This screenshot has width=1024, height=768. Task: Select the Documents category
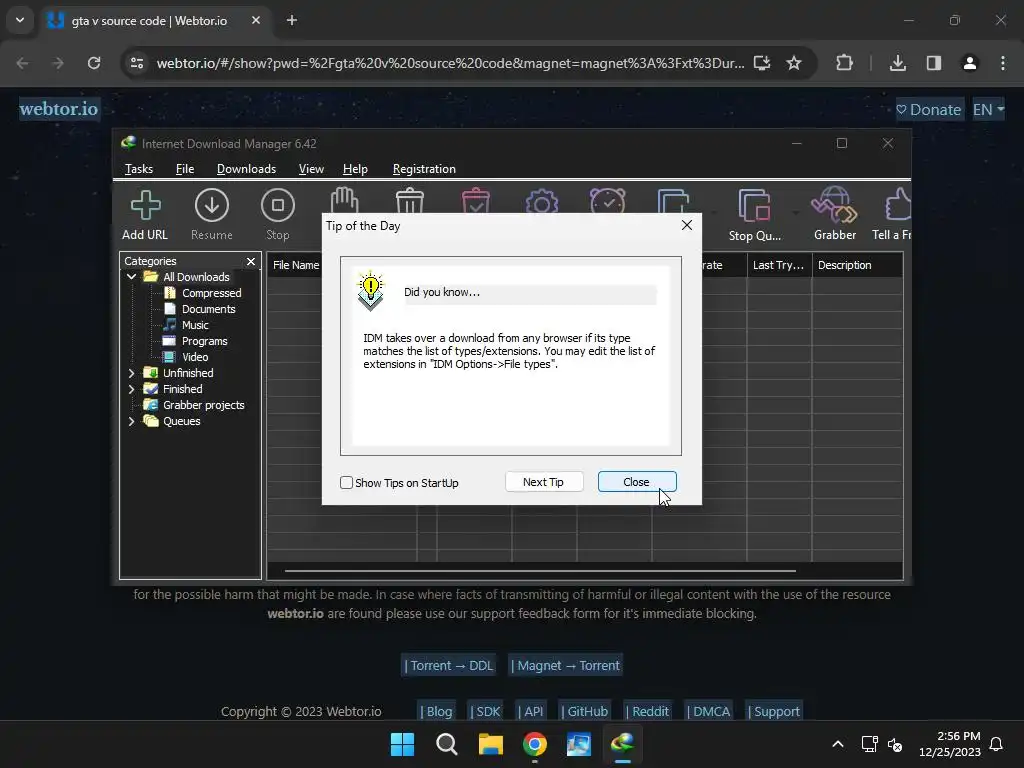pos(208,309)
